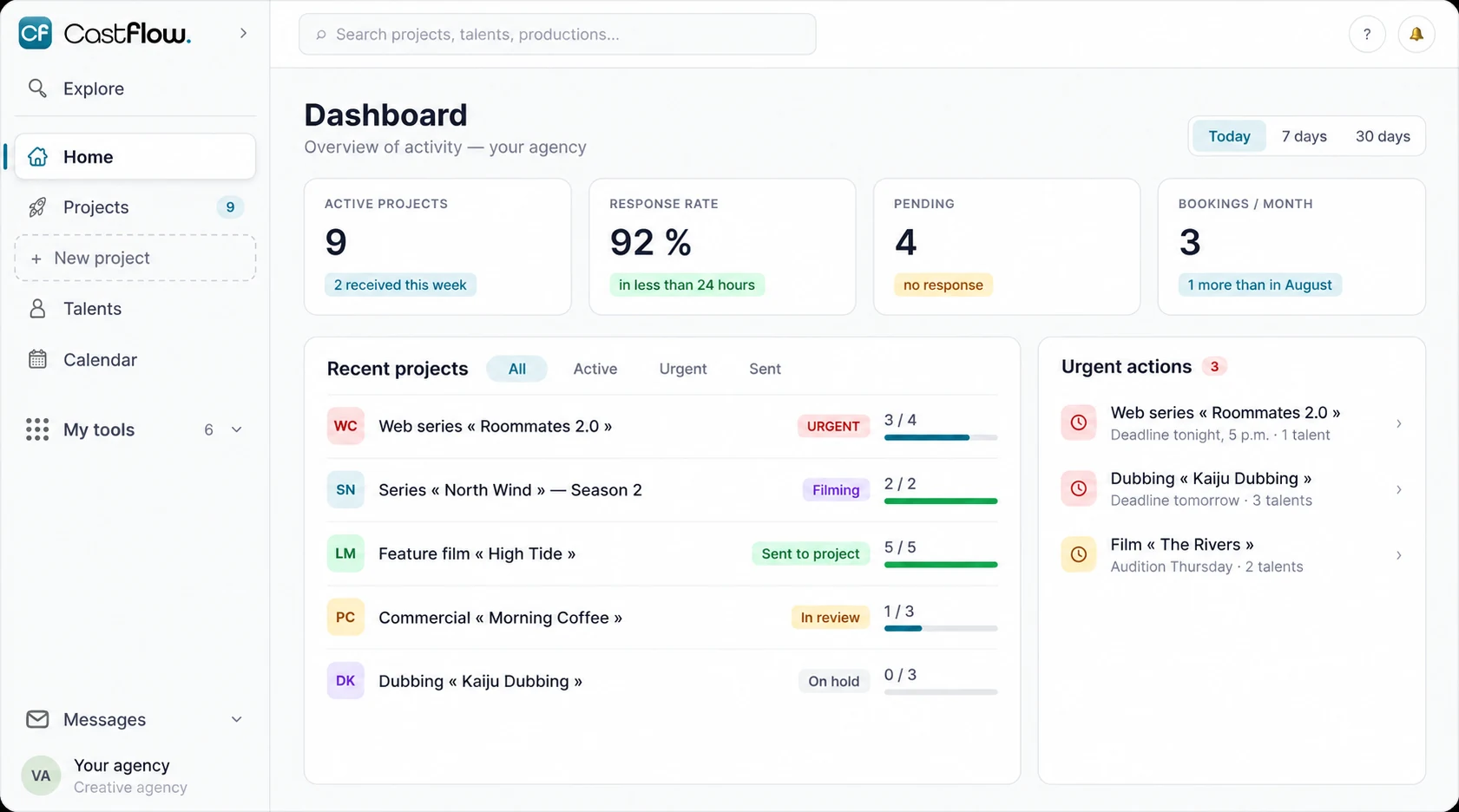Collapse sidebar with chevron next to CastFlow

pyautogui.click(x=243, y=33)
